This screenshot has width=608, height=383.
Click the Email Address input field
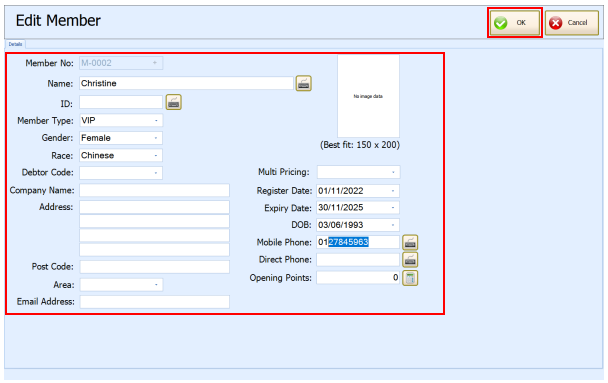[154, 302]
